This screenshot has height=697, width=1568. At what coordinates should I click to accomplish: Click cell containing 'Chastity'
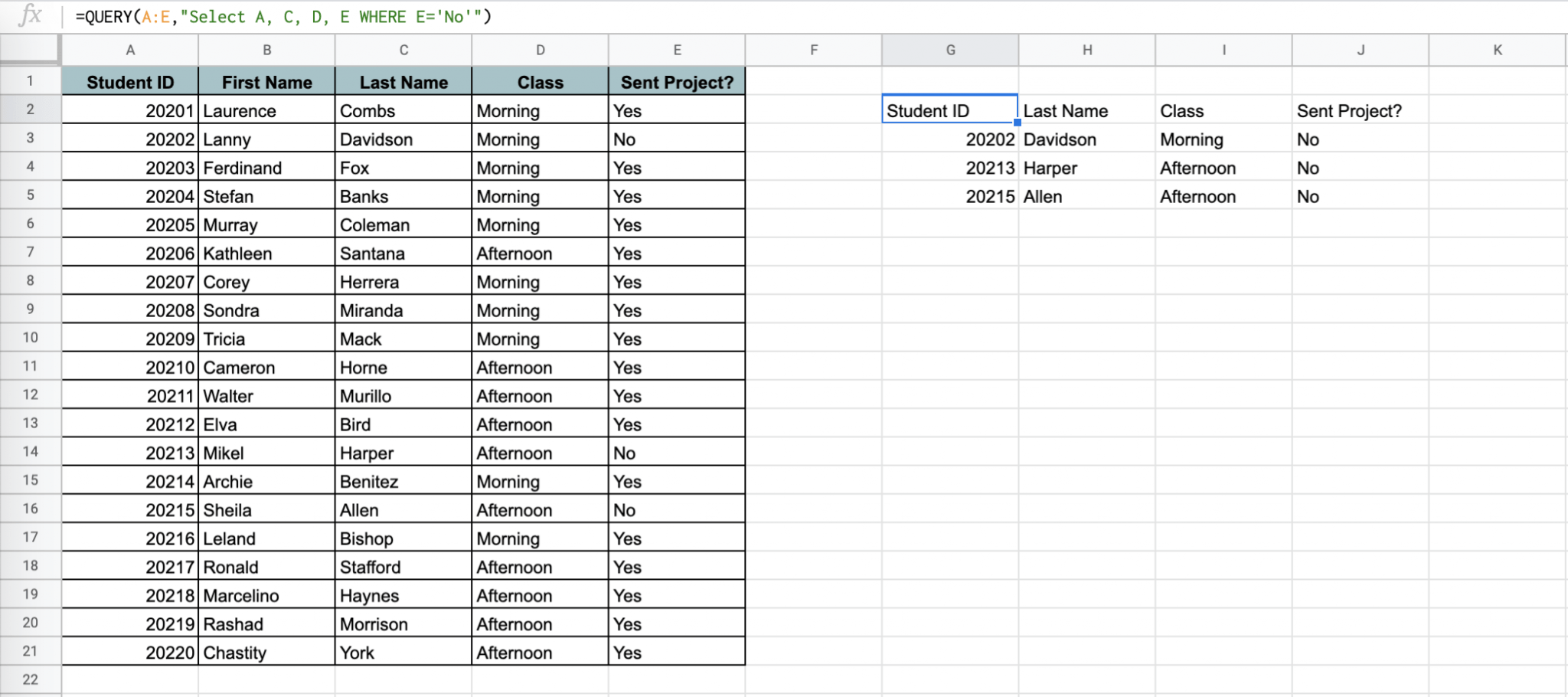(x=266, y=653)
